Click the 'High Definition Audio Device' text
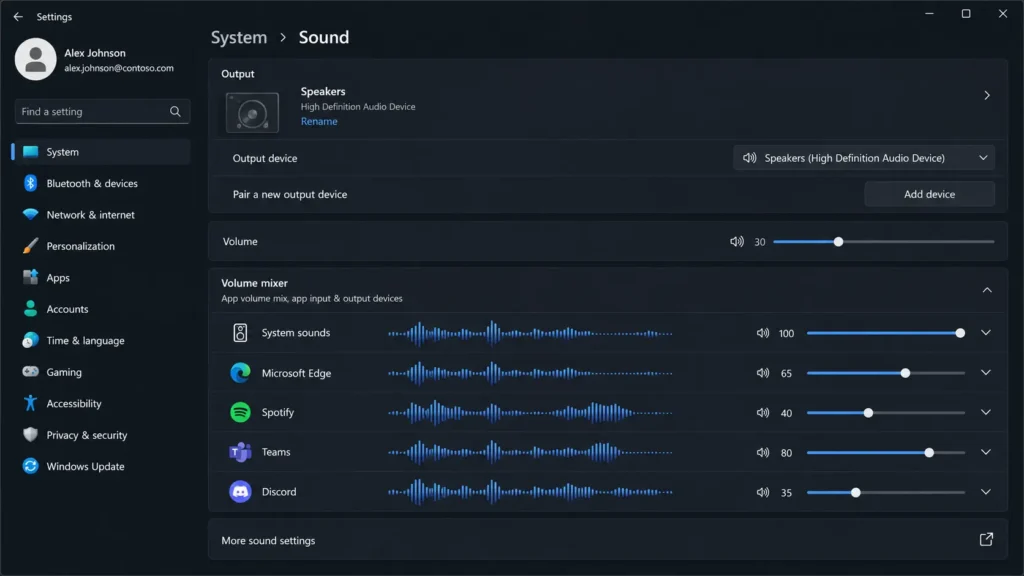This screenshot has height=576, width=1024. tap(358, 106)
